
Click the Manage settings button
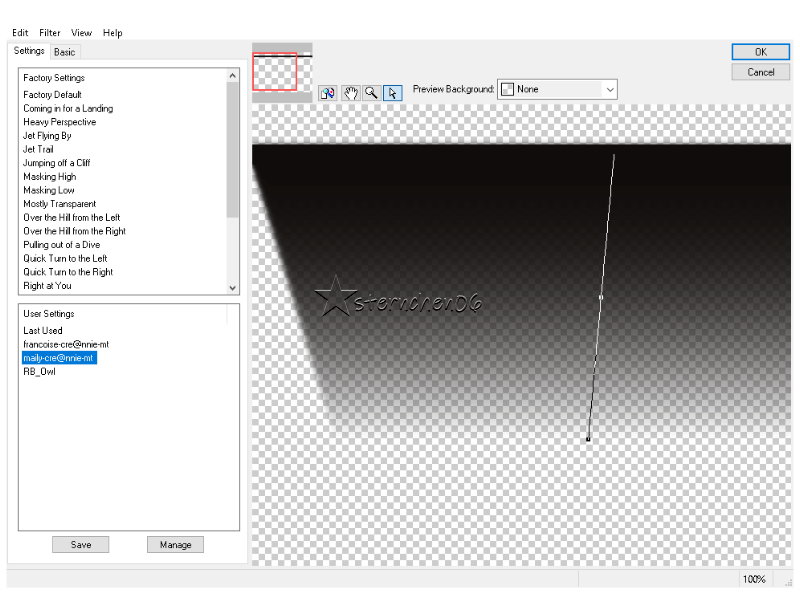(x=175, y=544)
